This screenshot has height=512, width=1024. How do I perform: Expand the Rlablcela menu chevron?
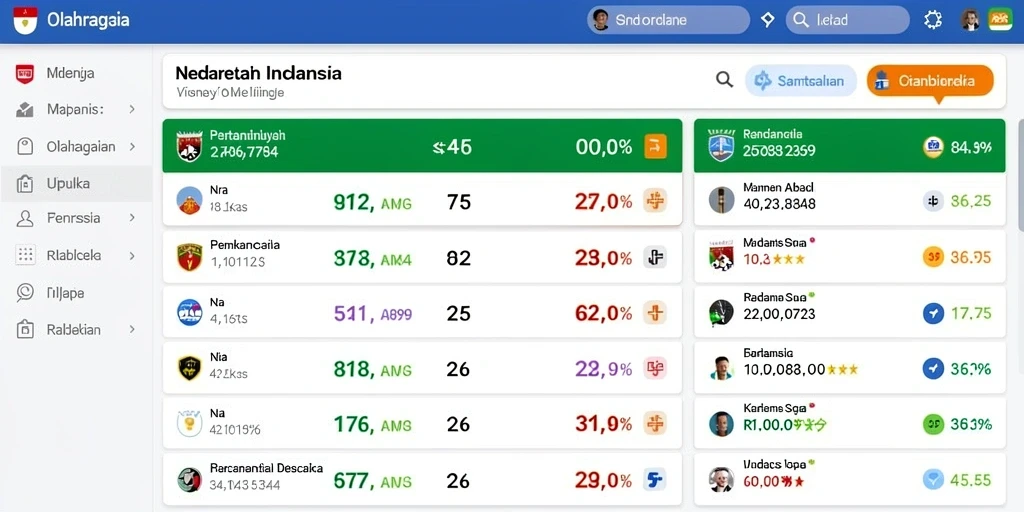click(132, 255)
